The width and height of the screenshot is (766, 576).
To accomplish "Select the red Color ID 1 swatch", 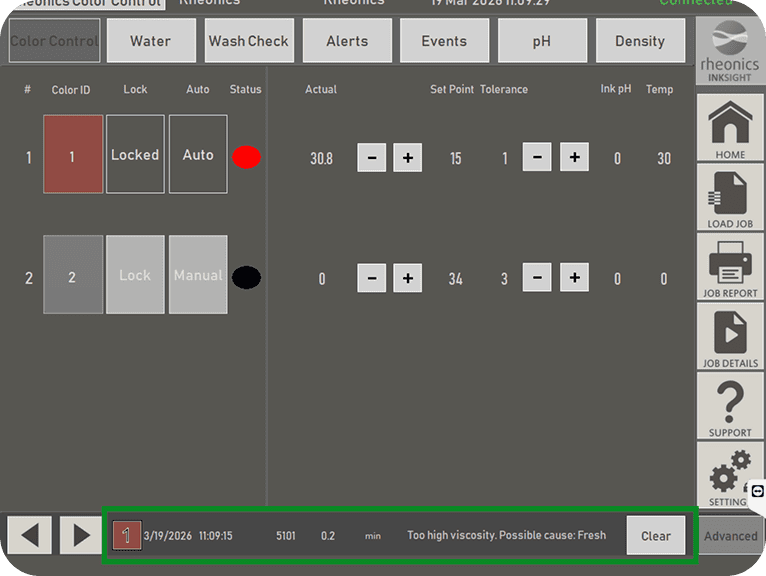I will point(73,154).
